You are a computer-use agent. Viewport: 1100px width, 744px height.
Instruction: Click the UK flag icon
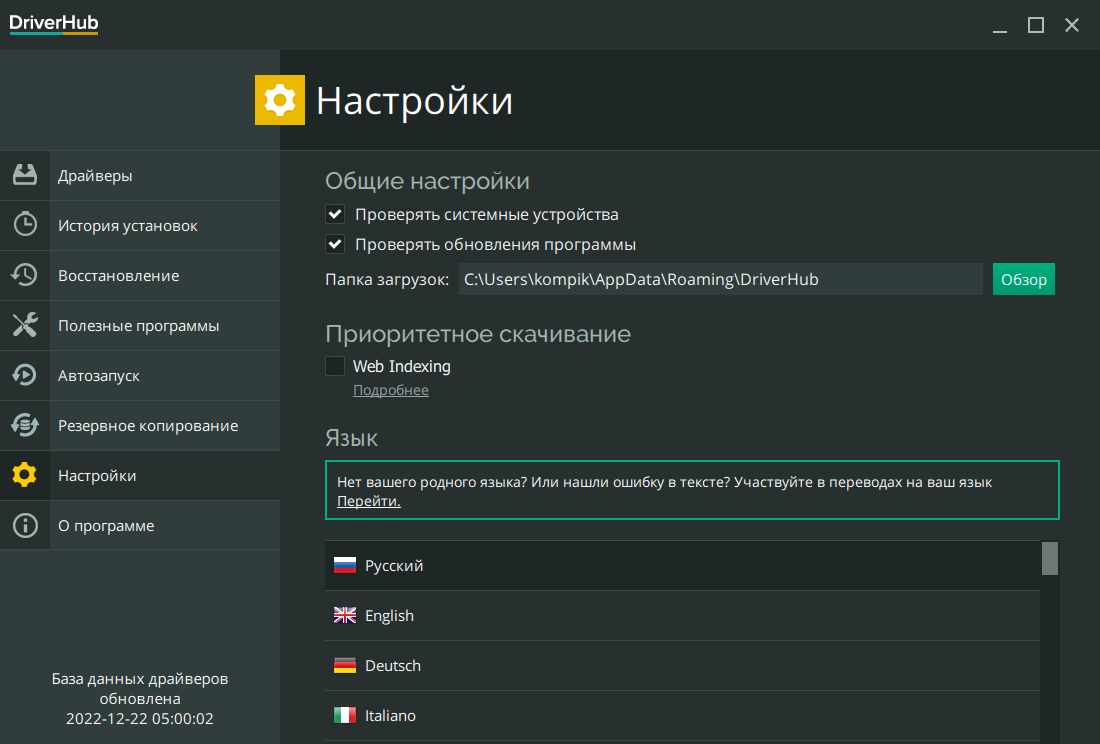point(344,615)
